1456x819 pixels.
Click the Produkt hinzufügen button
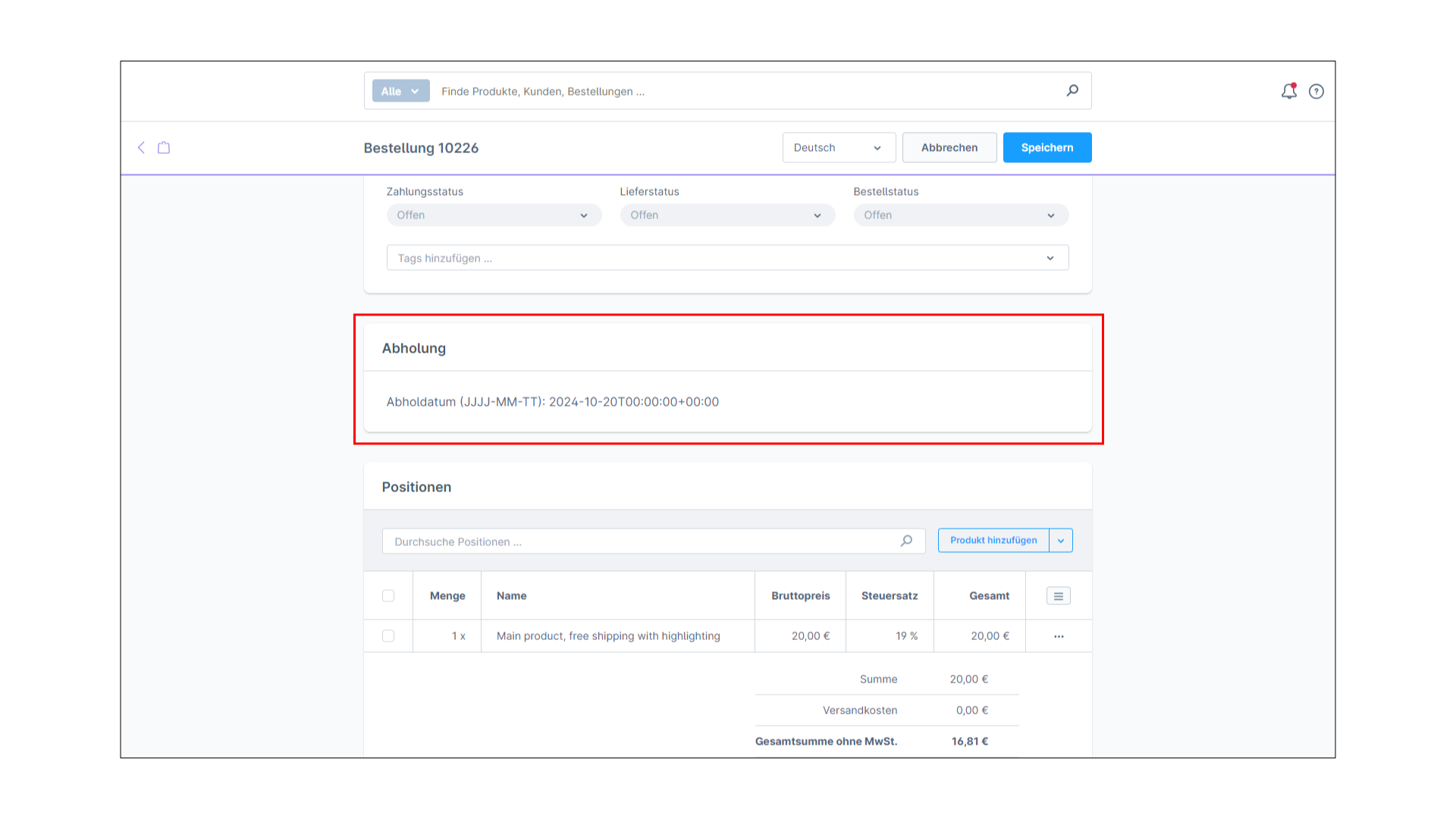pos(993,540)
